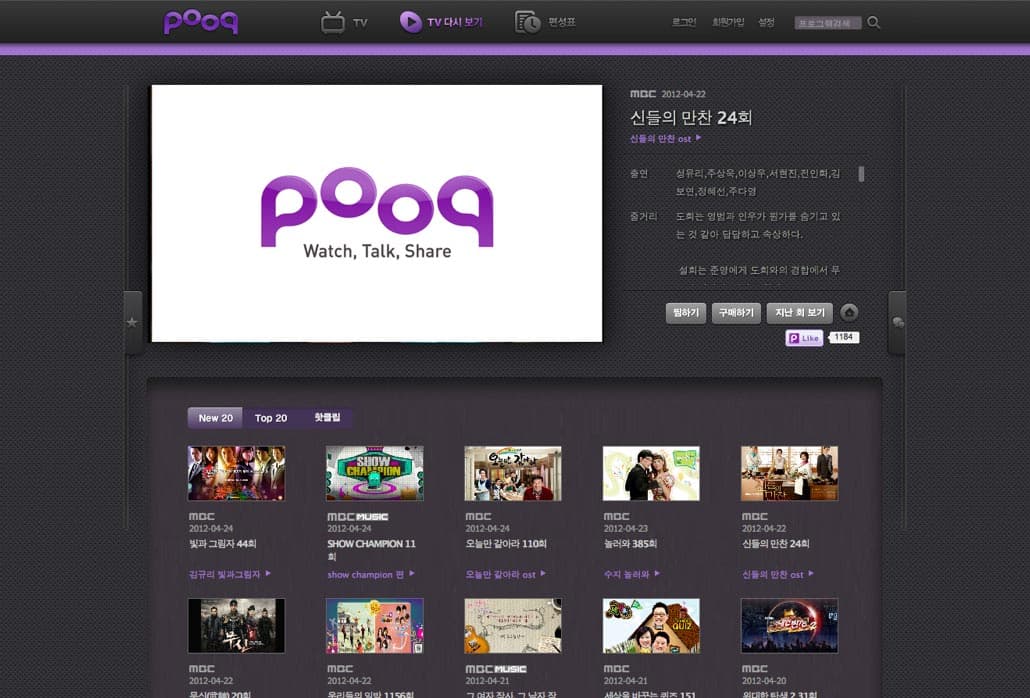Open the 편성표 schedule page
The width and height of the screenshot is (1030, 698).
[545, 22]
